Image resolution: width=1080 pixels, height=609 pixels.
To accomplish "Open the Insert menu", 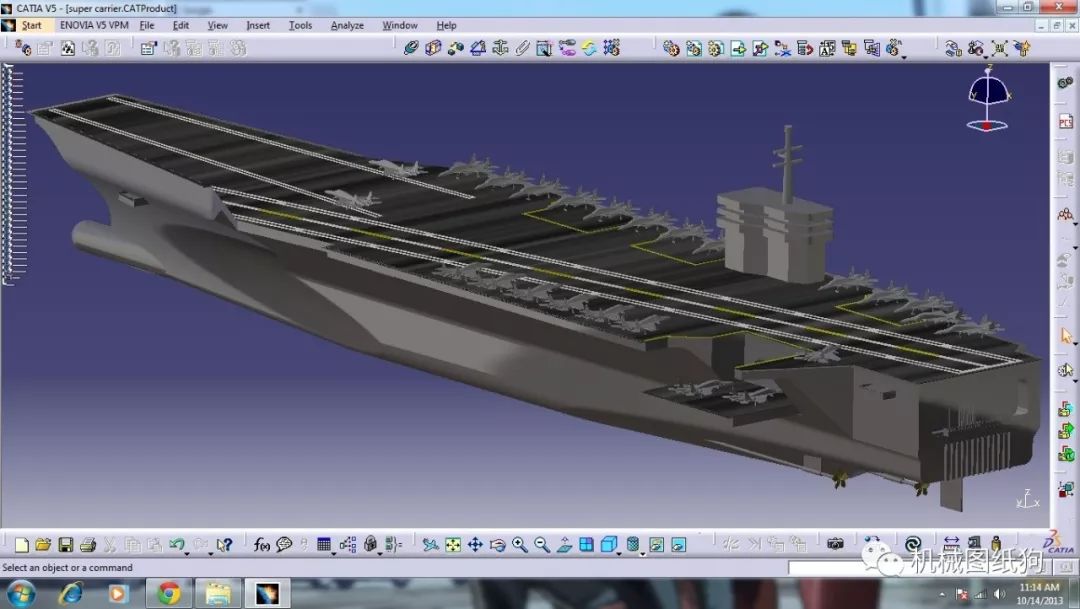I will 258,25.
